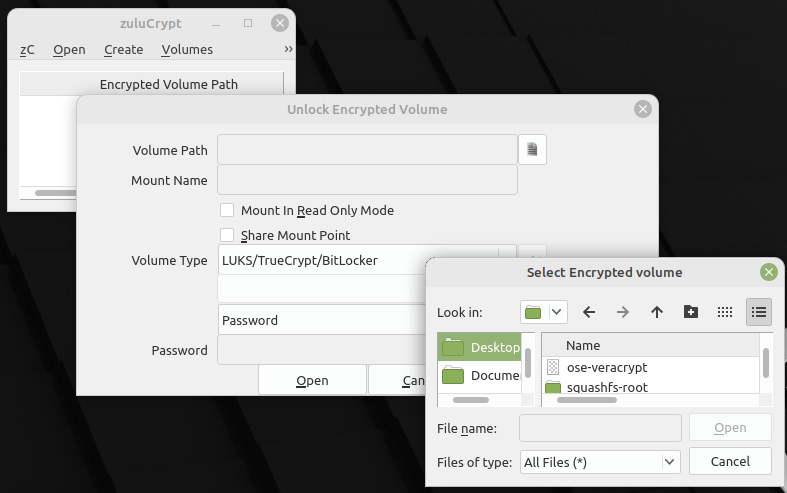
Task: Open the zC menu in zuluCrypt
Action: 27,50
